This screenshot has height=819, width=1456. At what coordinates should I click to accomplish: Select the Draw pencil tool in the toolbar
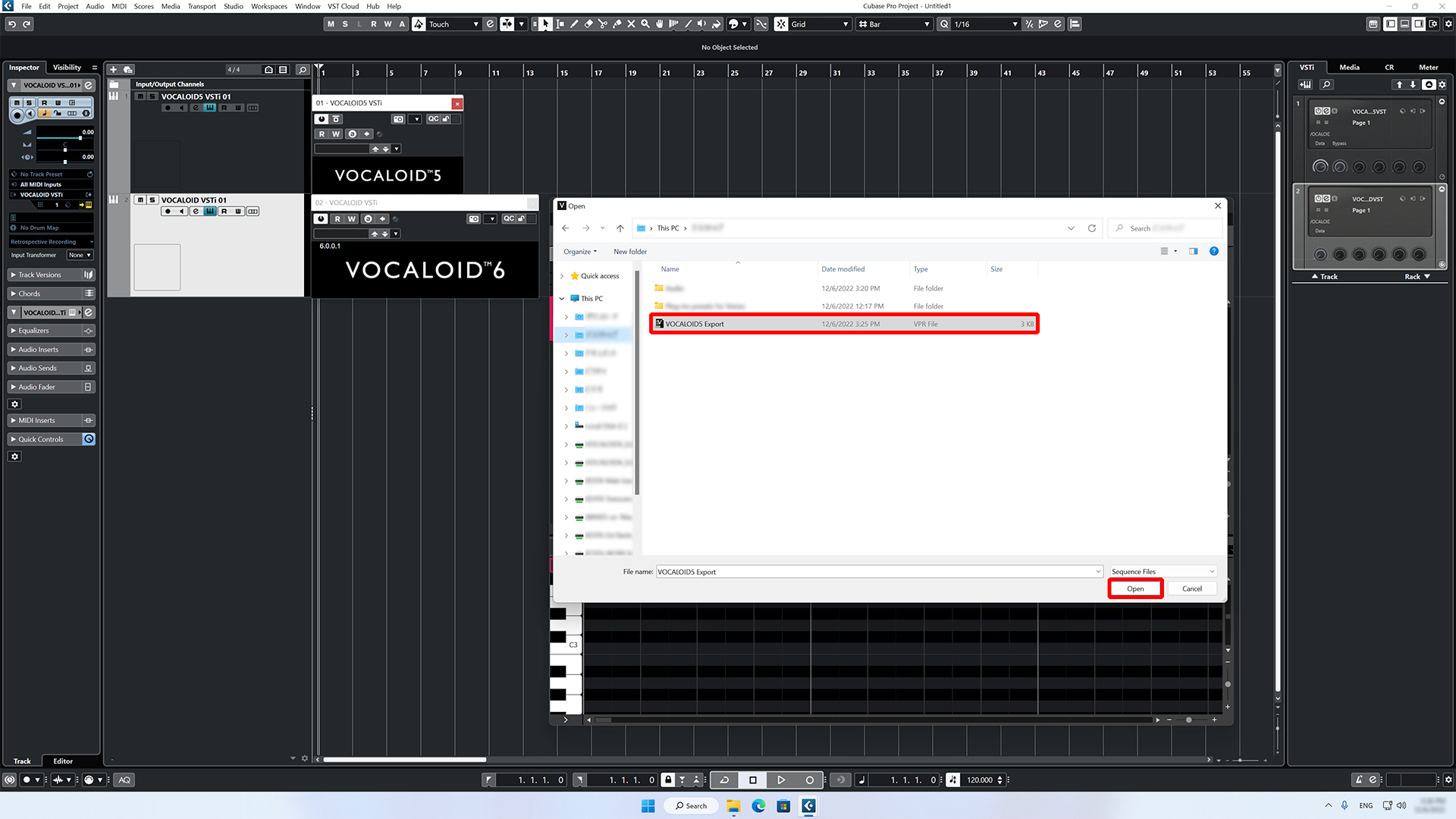click(574, 24)
